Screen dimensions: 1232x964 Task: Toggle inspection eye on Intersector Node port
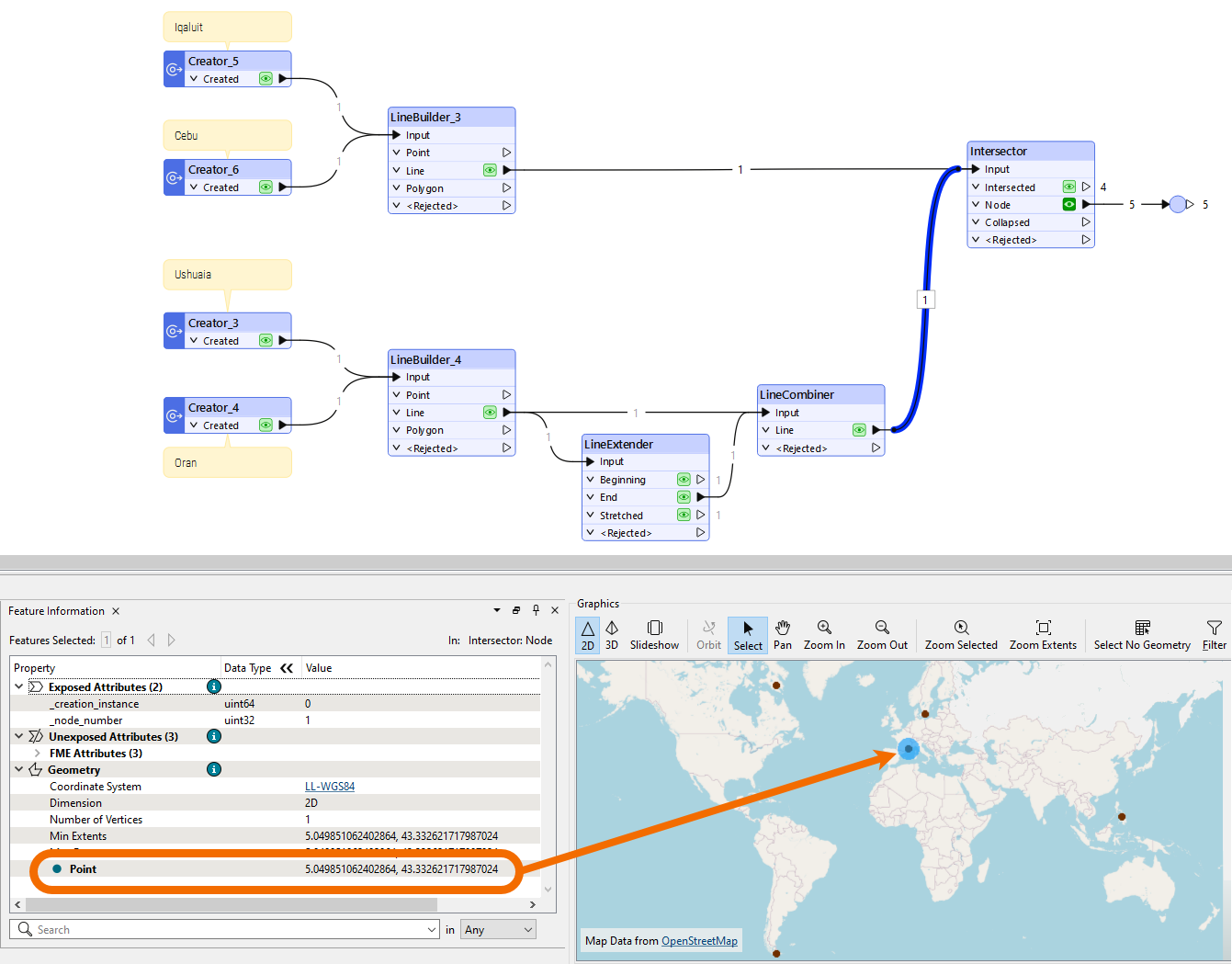tap(1069, 205)
